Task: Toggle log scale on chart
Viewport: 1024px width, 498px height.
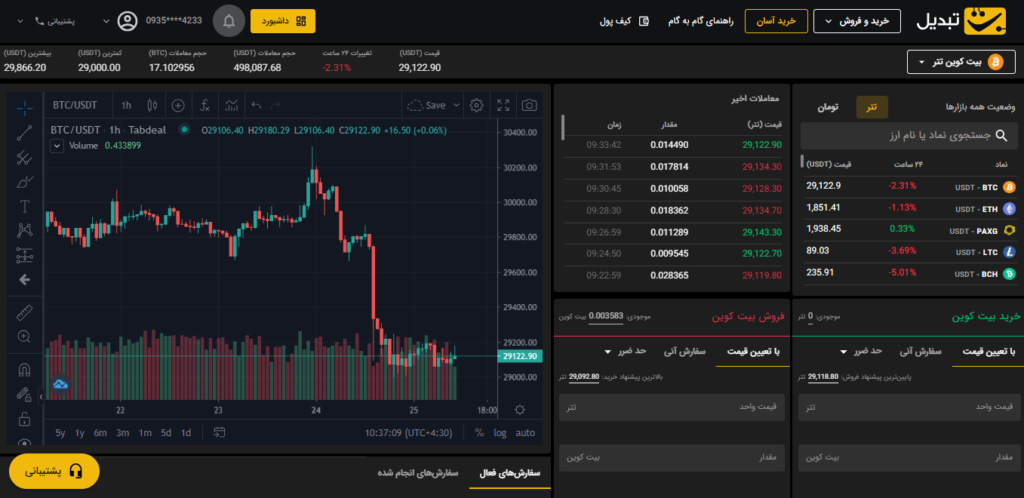Action: click(500, 433)
